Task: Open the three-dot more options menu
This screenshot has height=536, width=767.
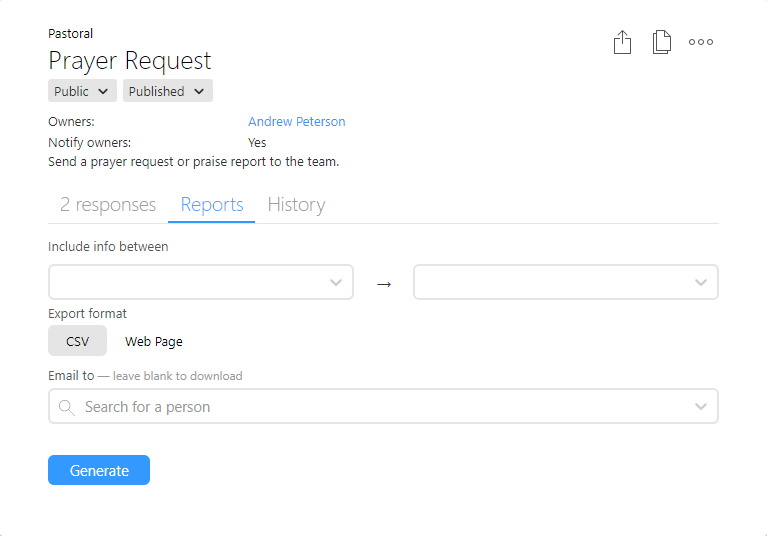Action: click(x=701, y=42)
